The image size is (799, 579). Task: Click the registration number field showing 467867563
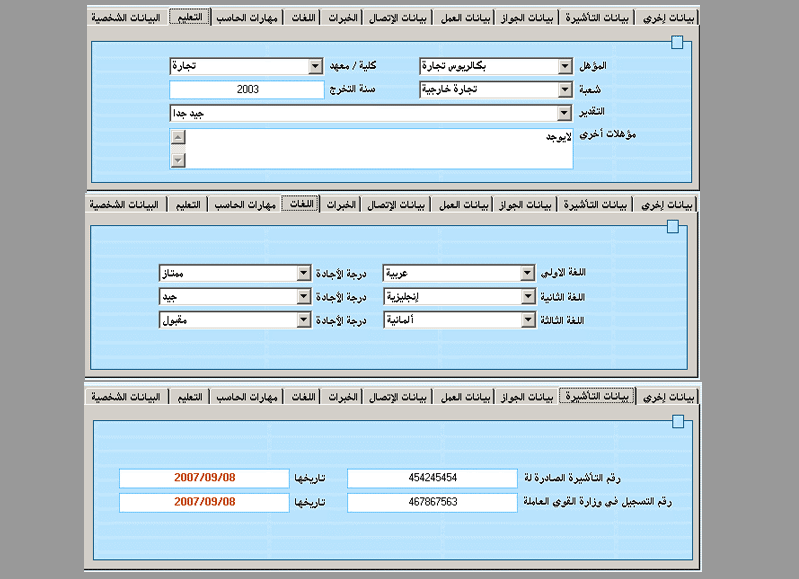[x=432, y=502]
